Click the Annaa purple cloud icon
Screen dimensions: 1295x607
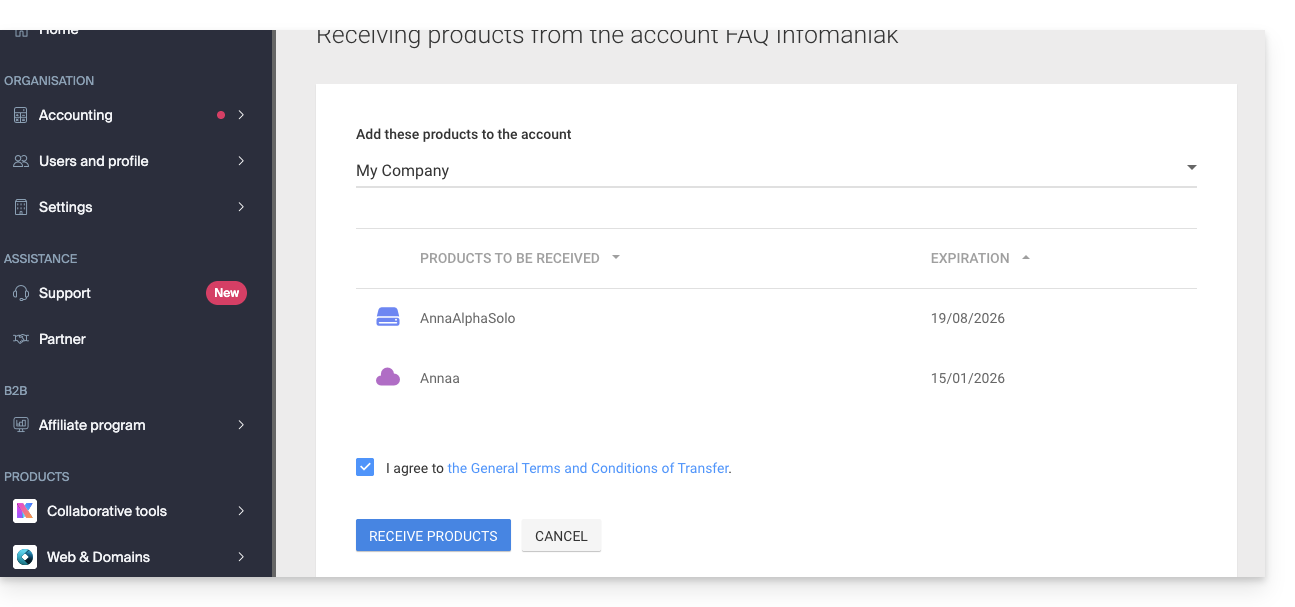(388, 378)
